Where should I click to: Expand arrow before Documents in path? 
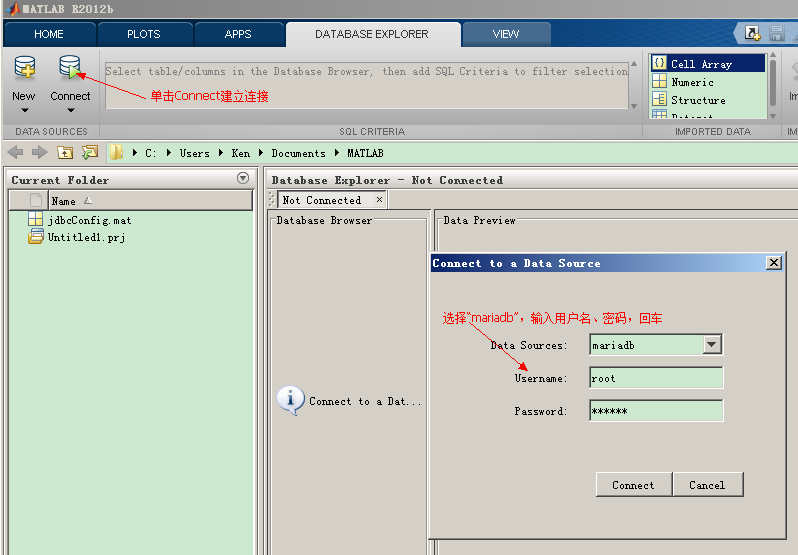(x=261, y=153)
